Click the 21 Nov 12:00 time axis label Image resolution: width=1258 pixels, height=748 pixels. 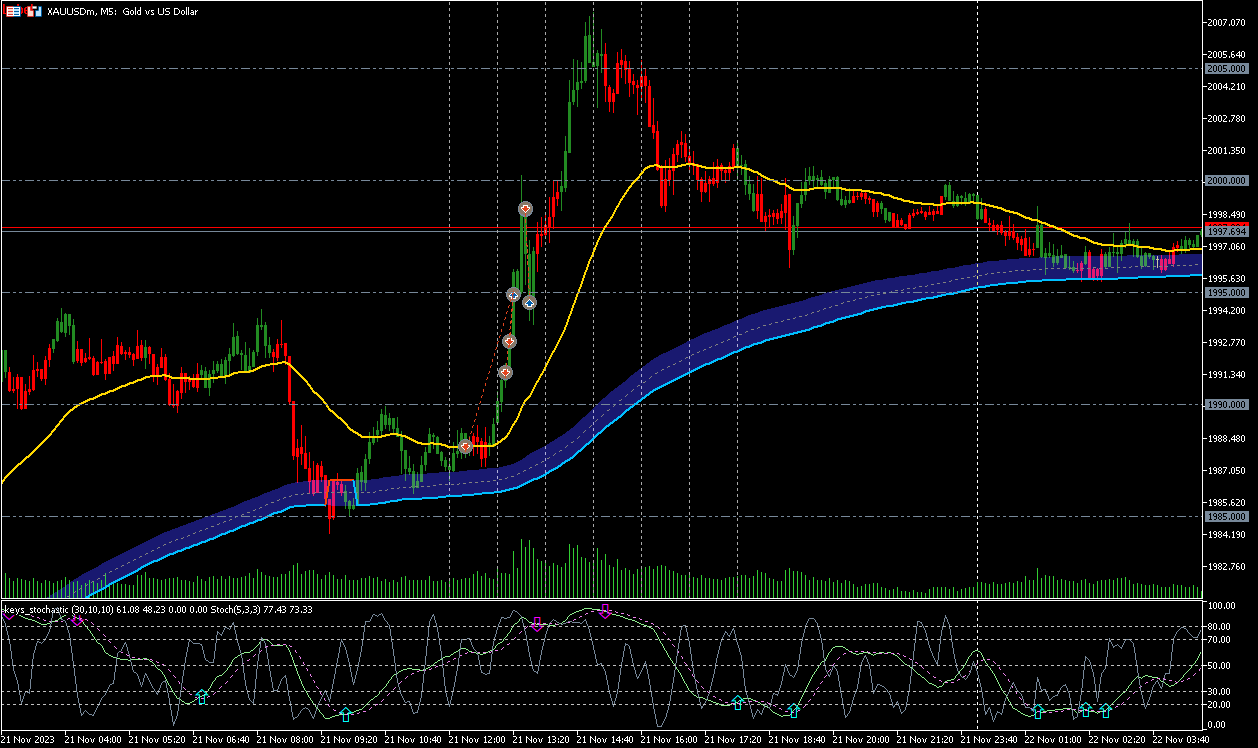pyautogui.click(x=479, y=739)
